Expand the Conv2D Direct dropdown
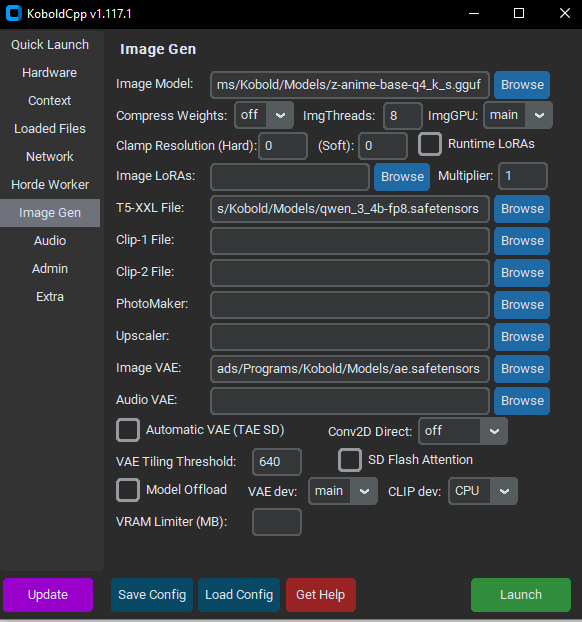Screen dimensions: 582x622 463,431
